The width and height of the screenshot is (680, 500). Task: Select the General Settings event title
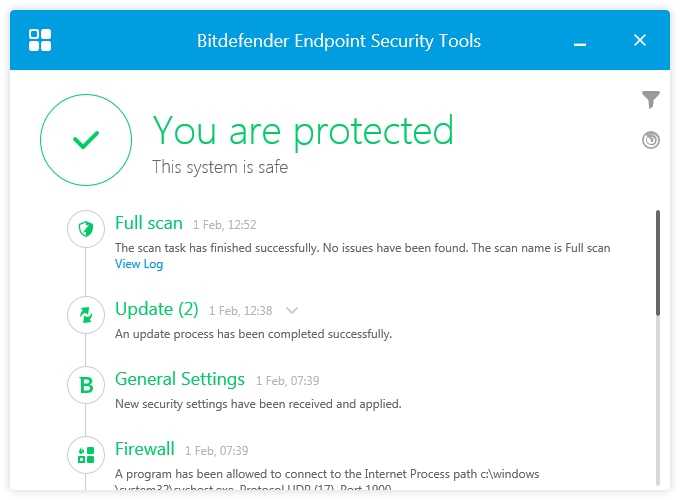pyautogui.click(x=180, y=379)
